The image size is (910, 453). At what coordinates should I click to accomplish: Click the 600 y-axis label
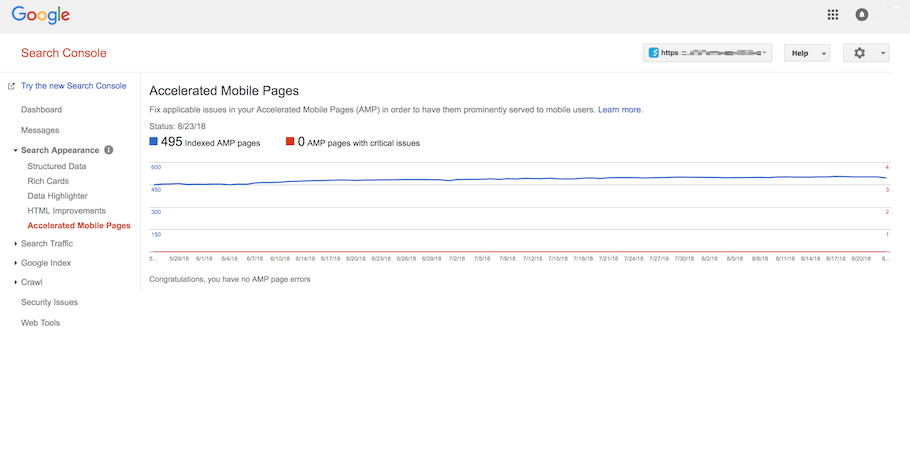(x=156, y=168)
